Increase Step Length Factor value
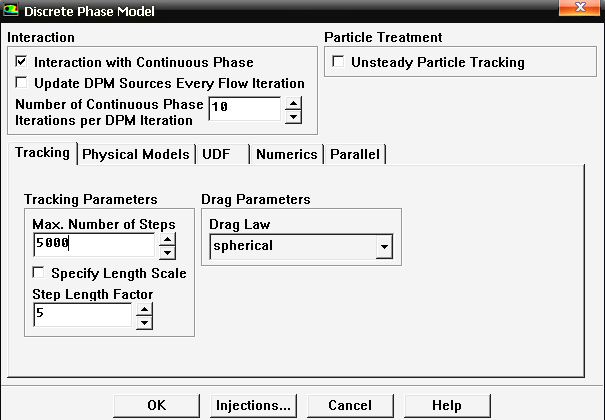Image resolution: width=605 pixels, height=420 pixels. point(144,310)
